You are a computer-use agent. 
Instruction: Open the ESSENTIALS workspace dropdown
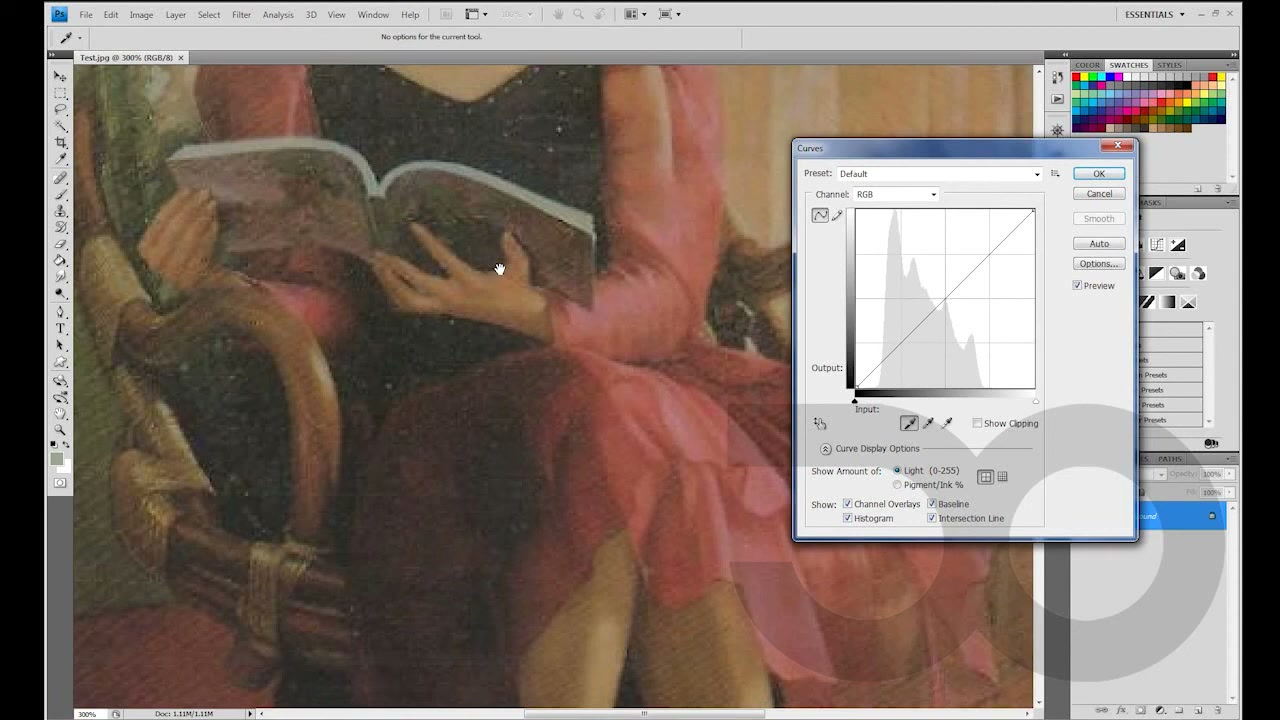coord(1155,14)
